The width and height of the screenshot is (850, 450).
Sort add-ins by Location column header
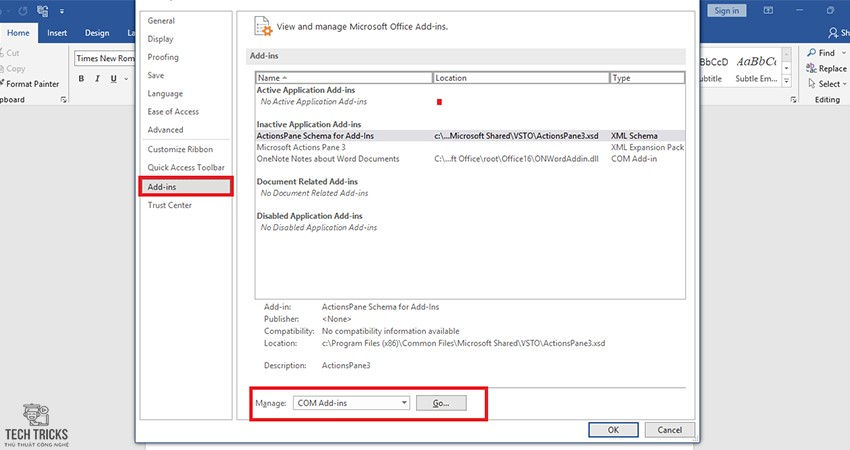click(x=521, y=78)
